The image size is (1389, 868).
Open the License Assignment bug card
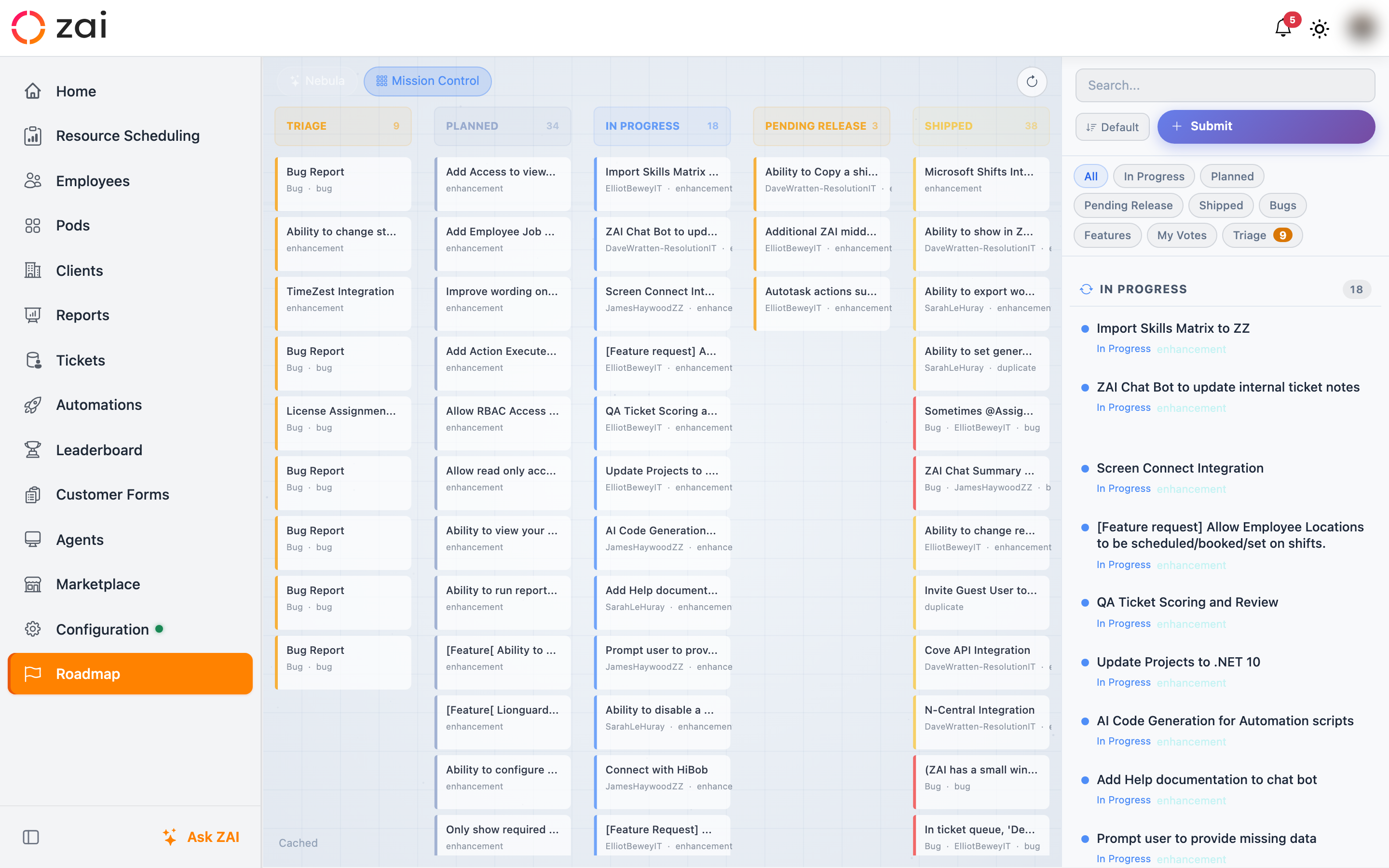point(343,423)
